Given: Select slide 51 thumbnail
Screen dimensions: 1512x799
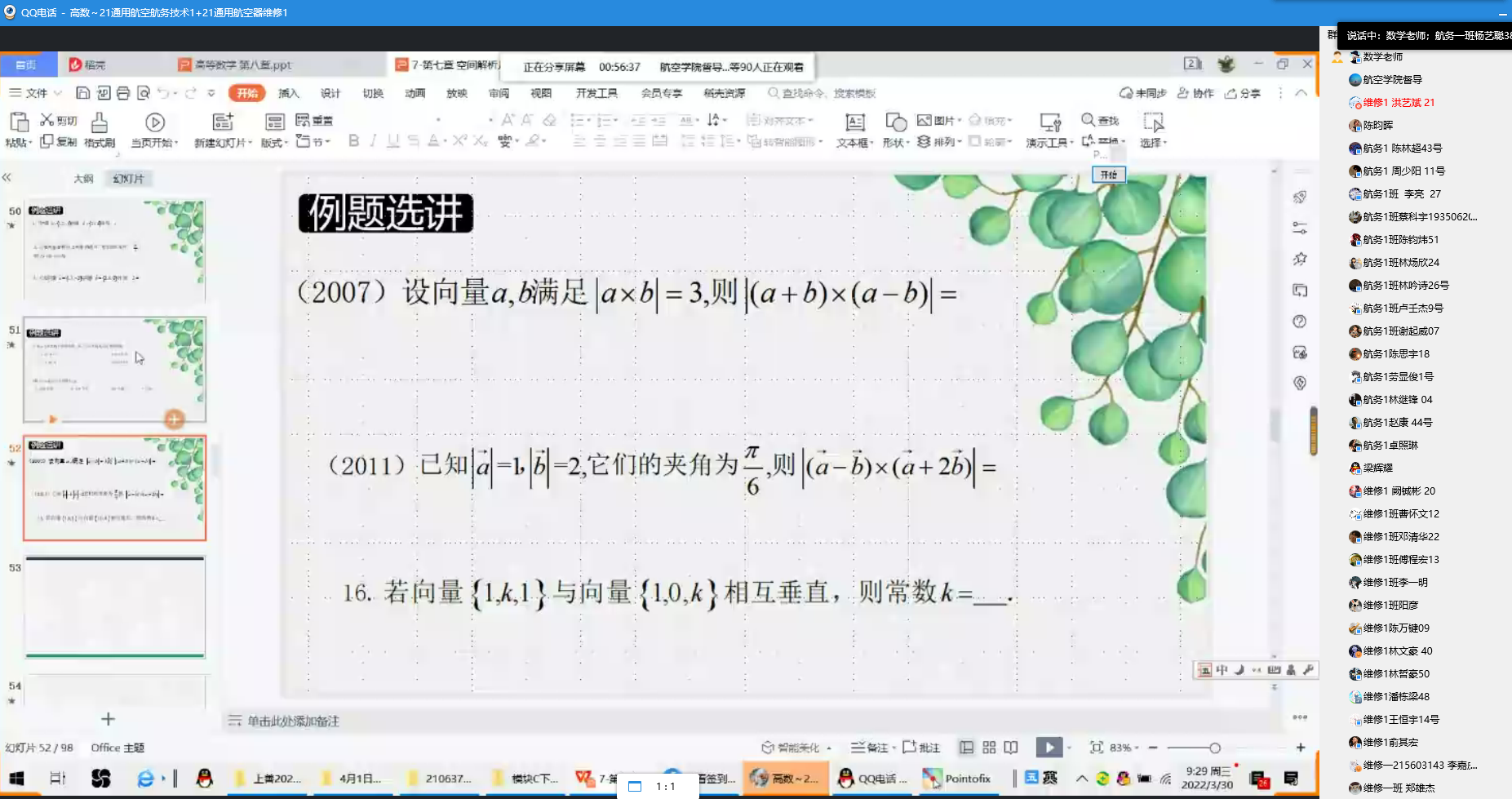Looking at the screenshot, I should [114, 369].
